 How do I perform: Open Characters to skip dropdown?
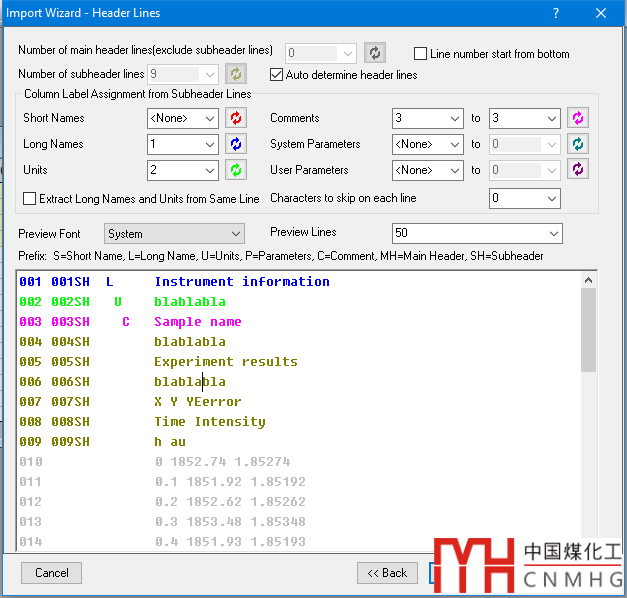coord(524,199)
